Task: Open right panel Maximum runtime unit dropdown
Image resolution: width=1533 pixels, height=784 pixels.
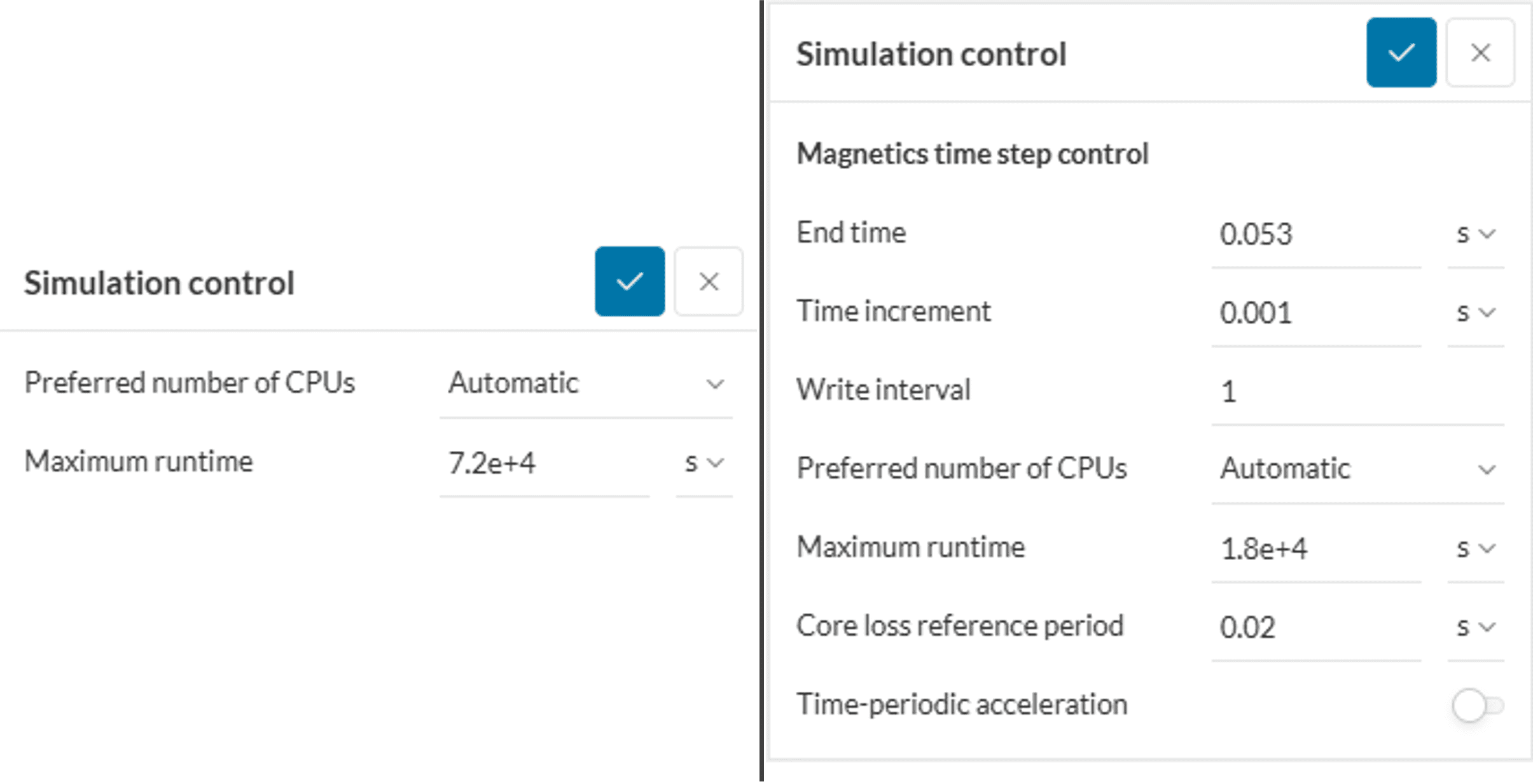Action: click(1475, 548)
